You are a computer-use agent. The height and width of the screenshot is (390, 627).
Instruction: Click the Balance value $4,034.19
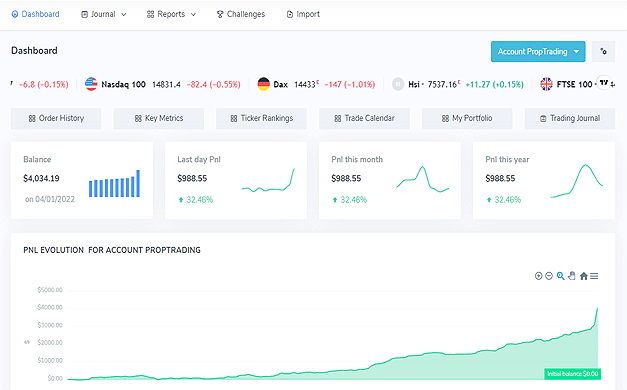click(41, 178)
